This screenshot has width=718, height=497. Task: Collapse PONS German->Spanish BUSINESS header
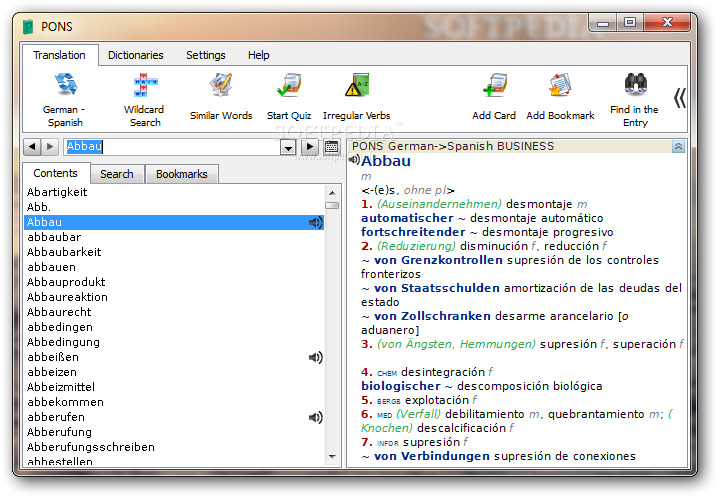[679, 147]
